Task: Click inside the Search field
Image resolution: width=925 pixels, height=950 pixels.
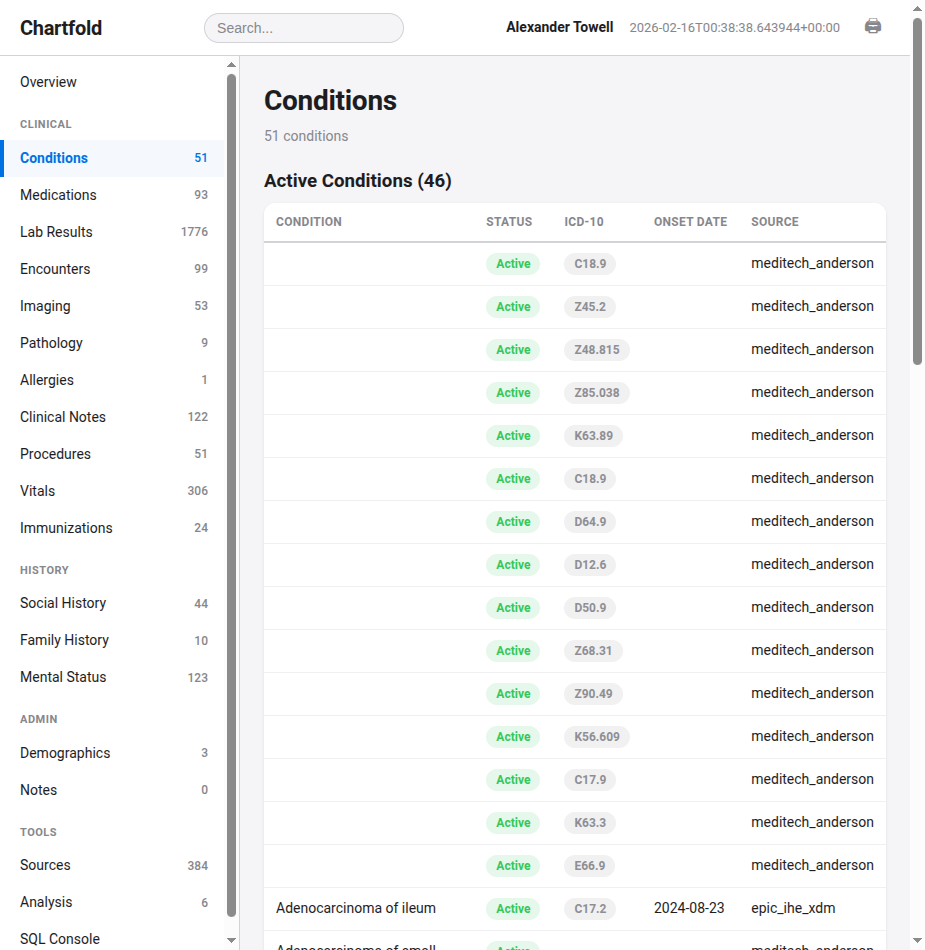Action: [303, 28]
